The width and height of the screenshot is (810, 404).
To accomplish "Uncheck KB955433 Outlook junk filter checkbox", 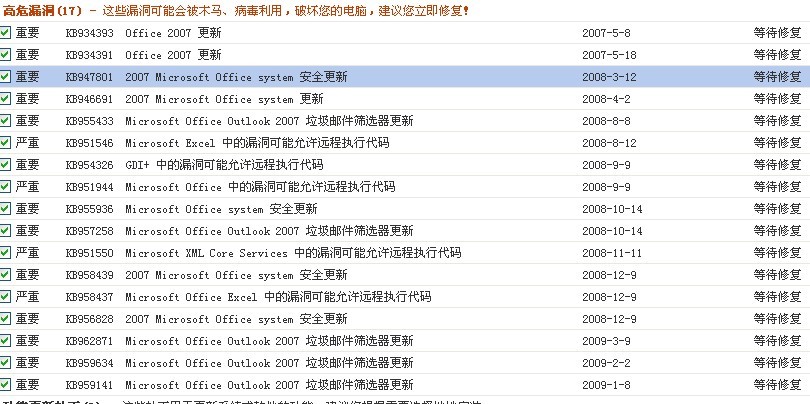I will point(5,121).
